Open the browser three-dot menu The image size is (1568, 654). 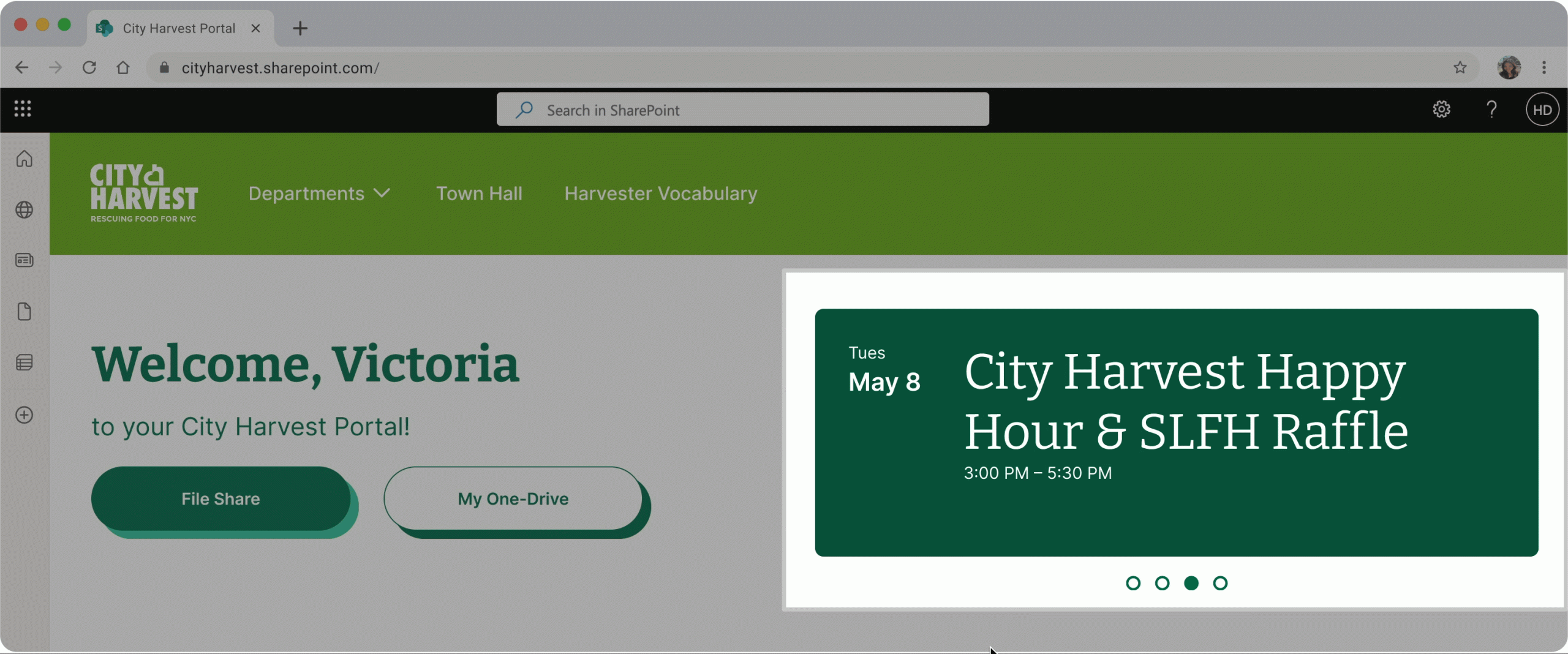(x=1544, y=67)
